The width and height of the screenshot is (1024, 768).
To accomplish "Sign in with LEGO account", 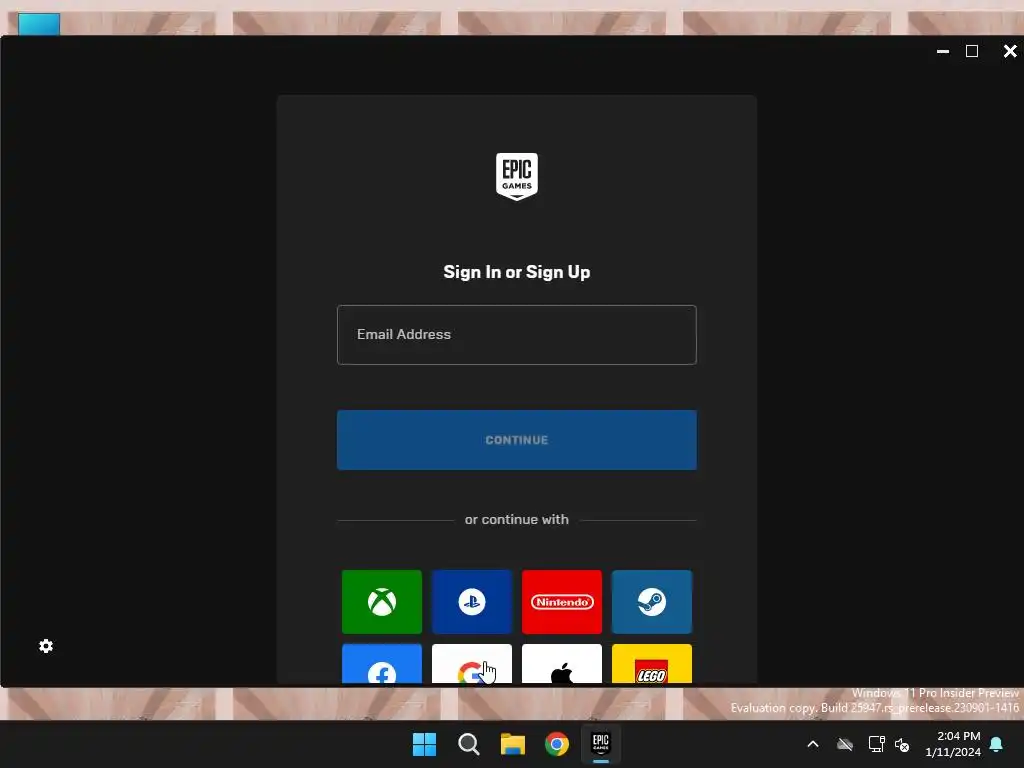I will 652,664.
